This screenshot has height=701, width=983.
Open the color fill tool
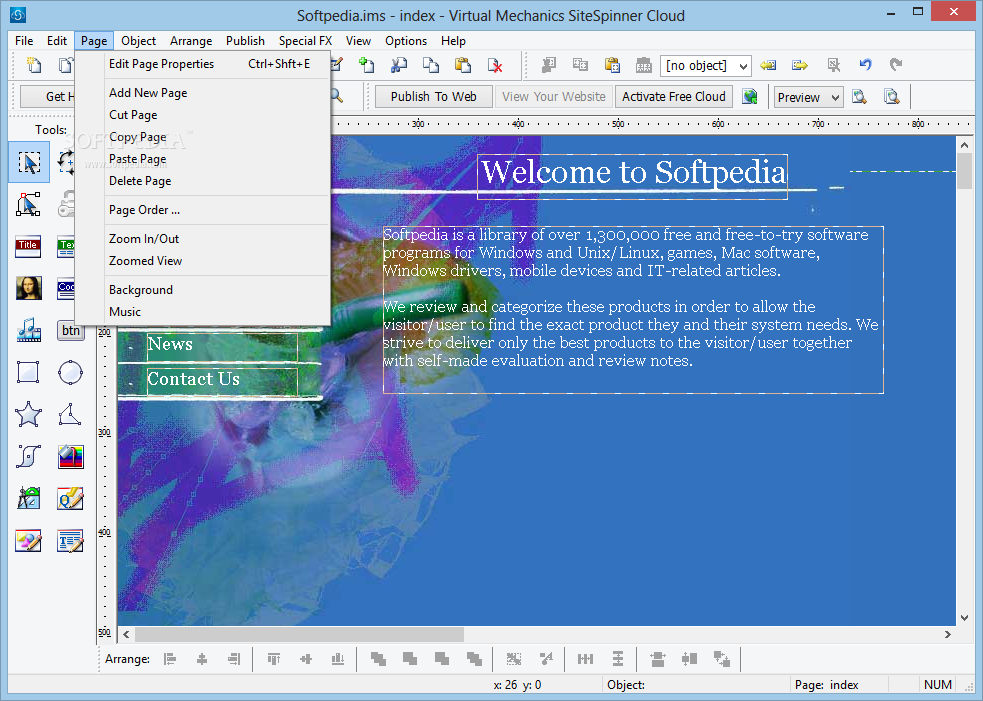(x=70, y=456)
